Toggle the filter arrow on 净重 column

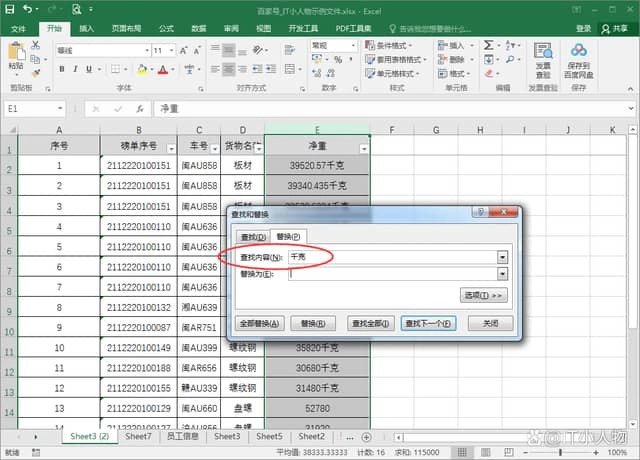coord(363,148)
